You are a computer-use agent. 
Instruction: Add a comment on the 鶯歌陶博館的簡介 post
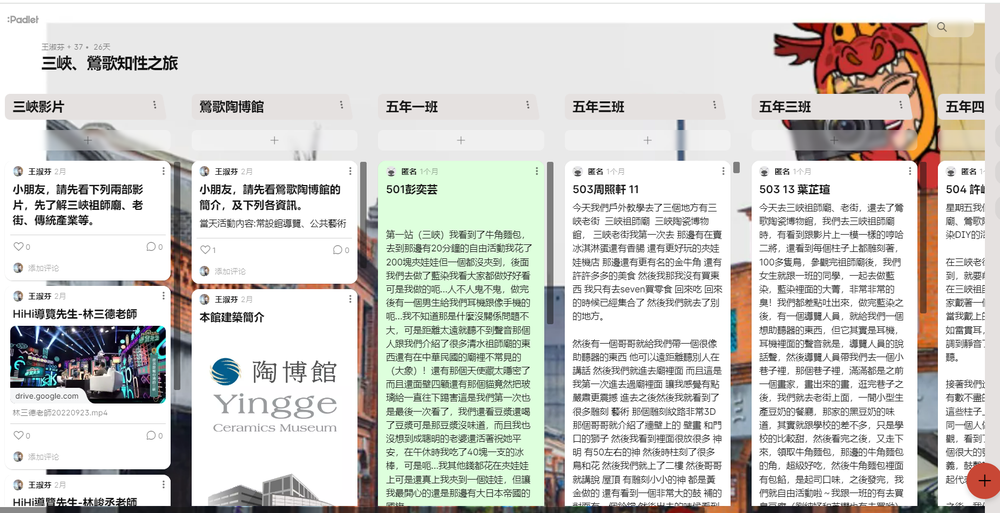(230, 271)
